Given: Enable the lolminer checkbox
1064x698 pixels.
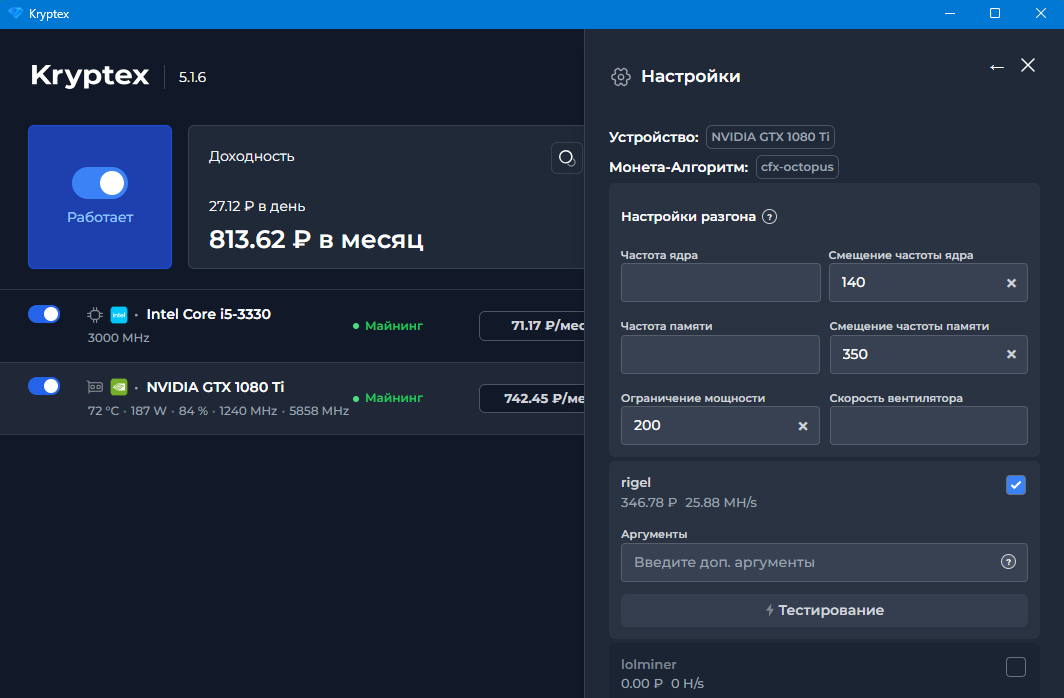Looking at the screenshot, I should pos(1016,667).
